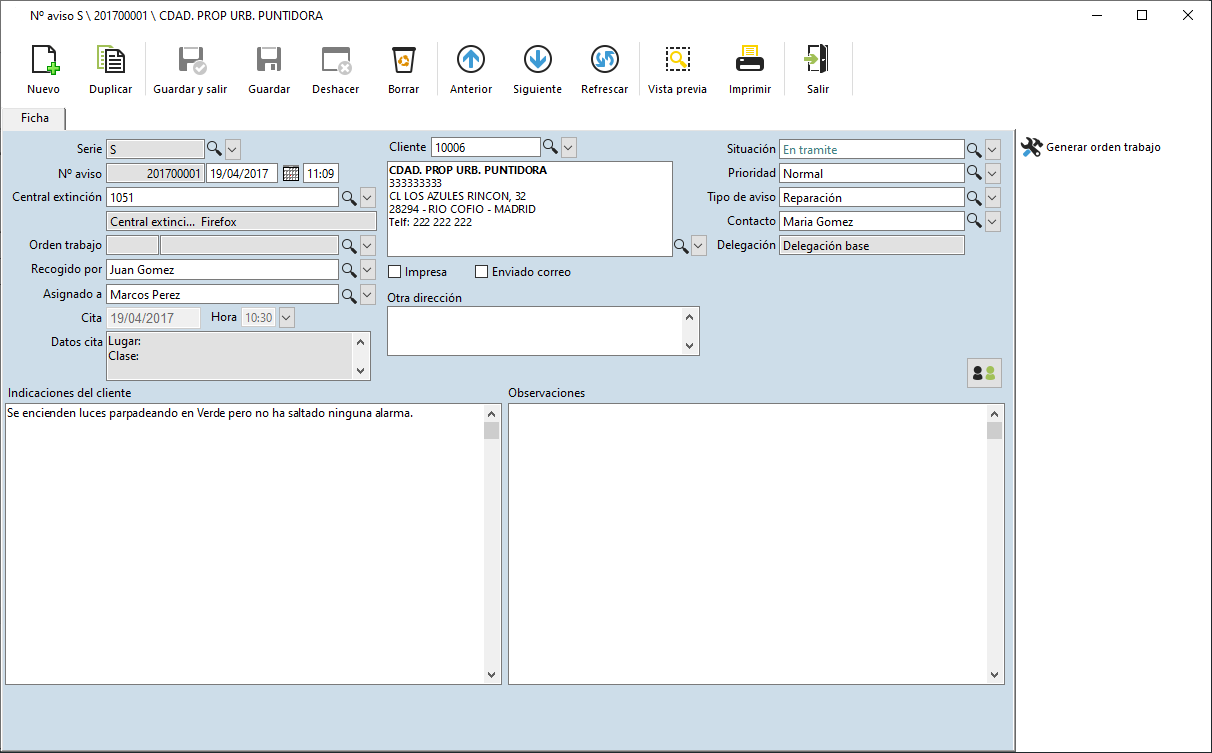The width and height of the screenshot is (1212, 753).
Task: Select the Ficha tab
Action: [34, 118]
